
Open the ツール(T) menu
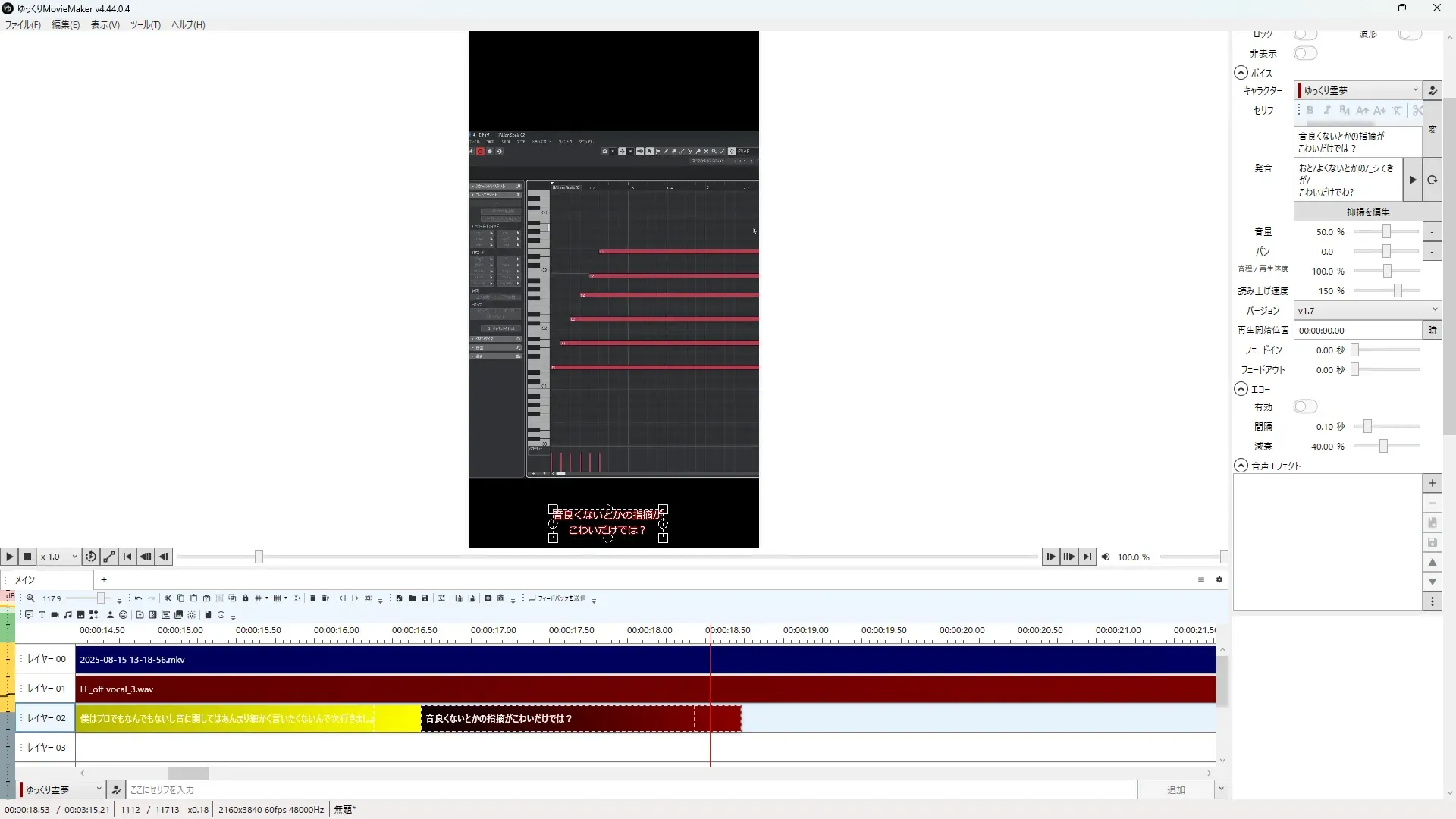[145, 25]
